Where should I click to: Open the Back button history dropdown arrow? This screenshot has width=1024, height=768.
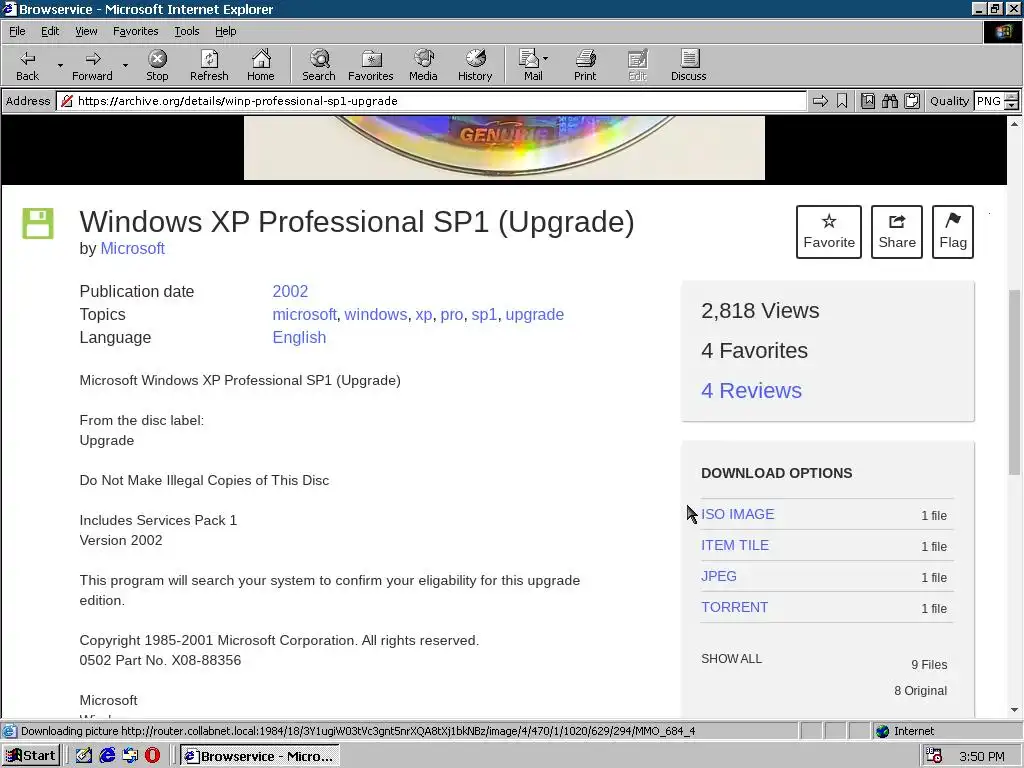pos(60,65)
